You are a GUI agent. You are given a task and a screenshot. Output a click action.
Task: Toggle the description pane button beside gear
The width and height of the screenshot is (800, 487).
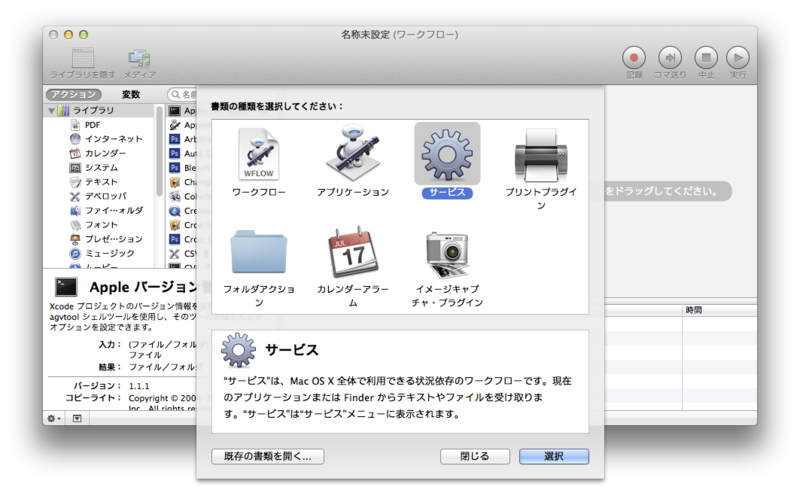click(77, 419)
